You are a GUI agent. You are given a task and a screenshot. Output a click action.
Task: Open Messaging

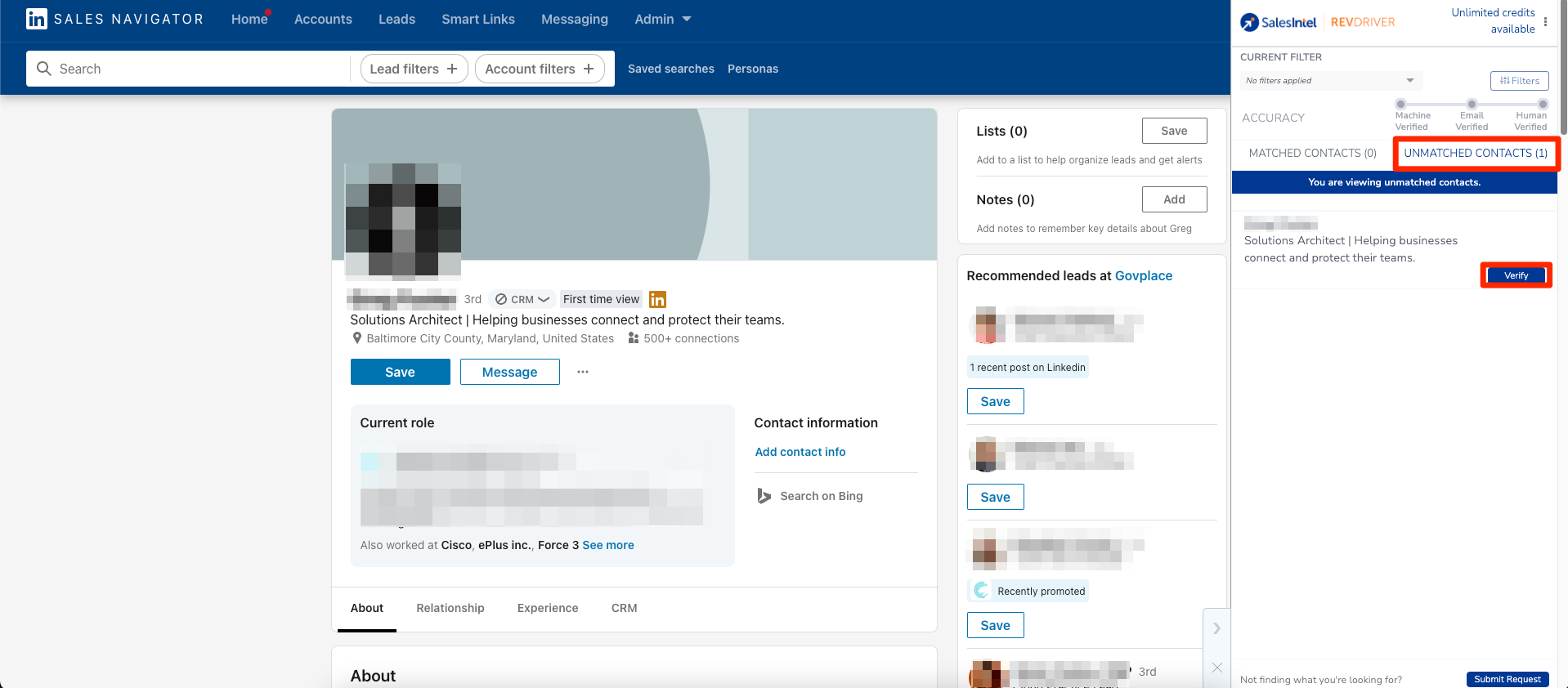[575, 19]
